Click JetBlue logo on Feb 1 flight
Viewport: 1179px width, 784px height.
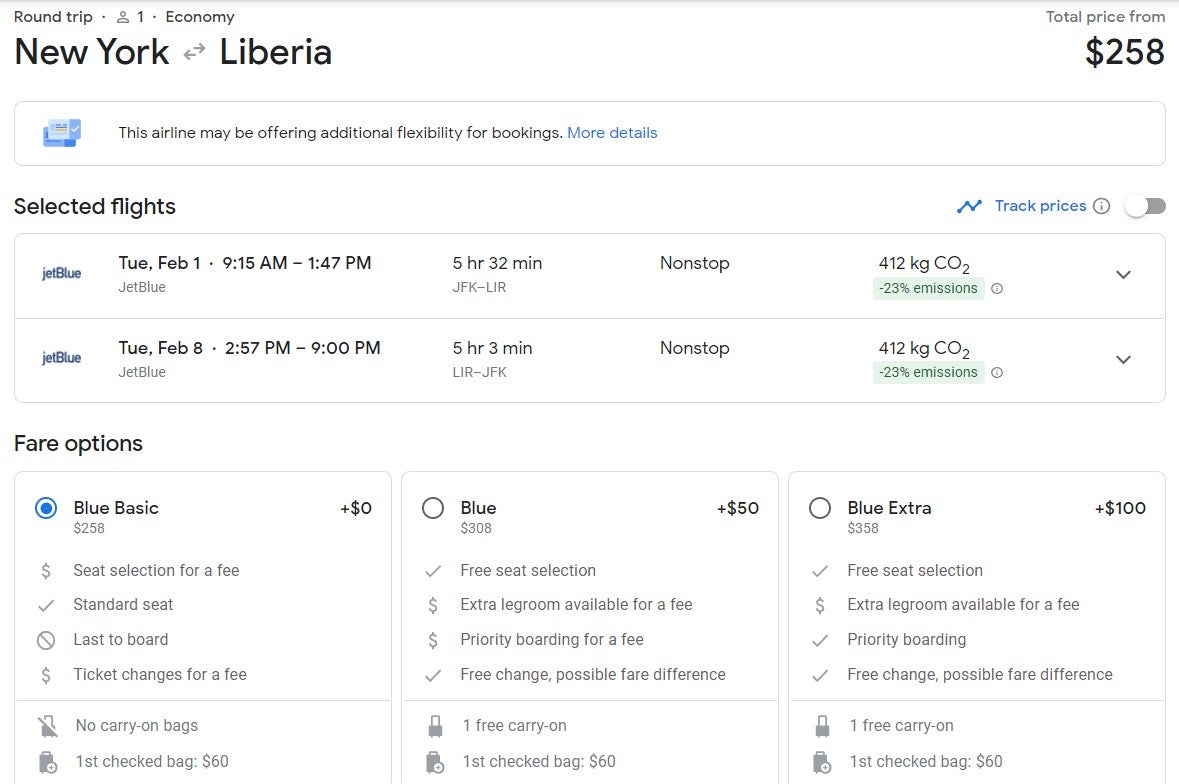point(62,274)
